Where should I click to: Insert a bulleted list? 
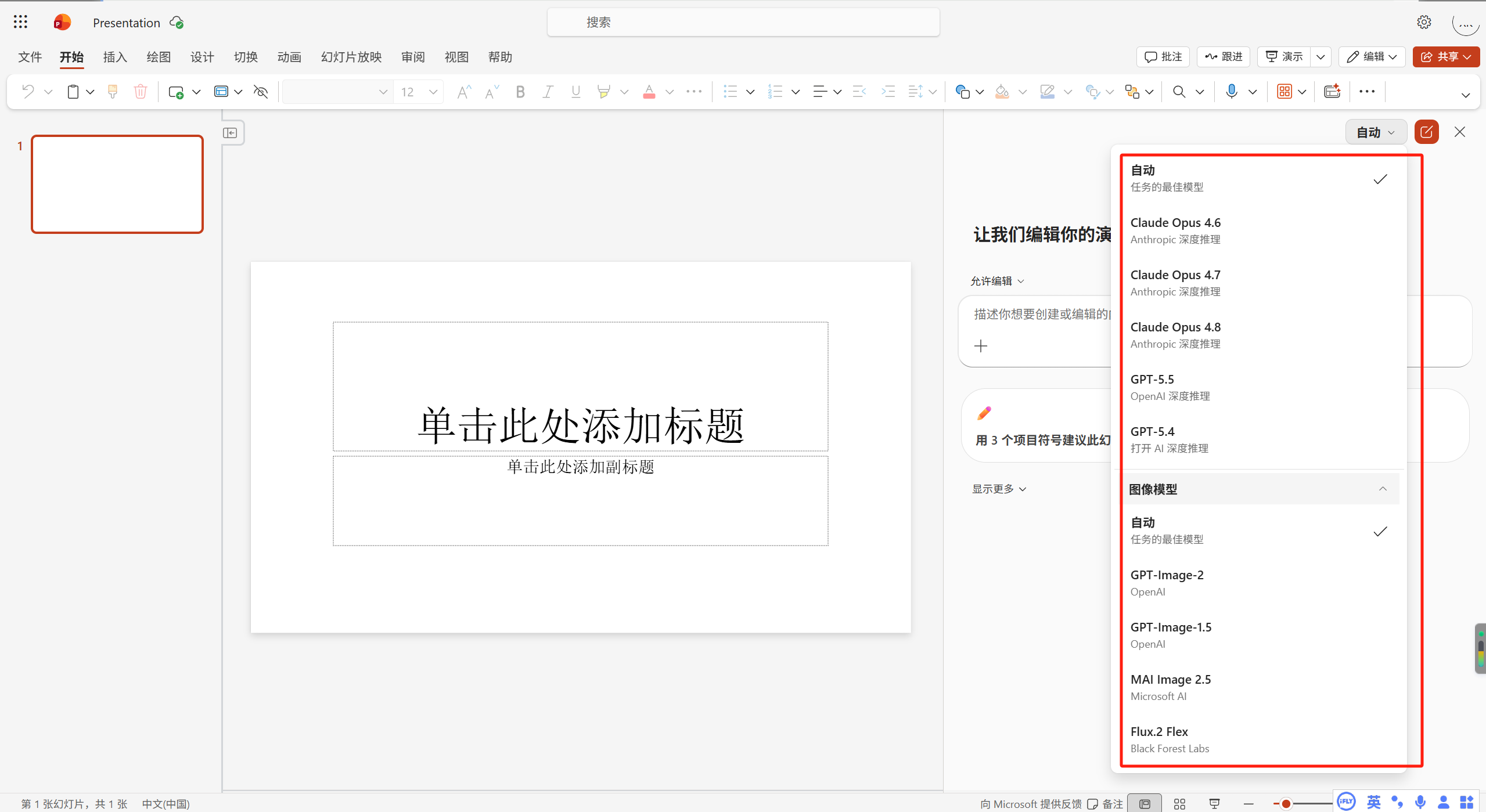point(730,92)
